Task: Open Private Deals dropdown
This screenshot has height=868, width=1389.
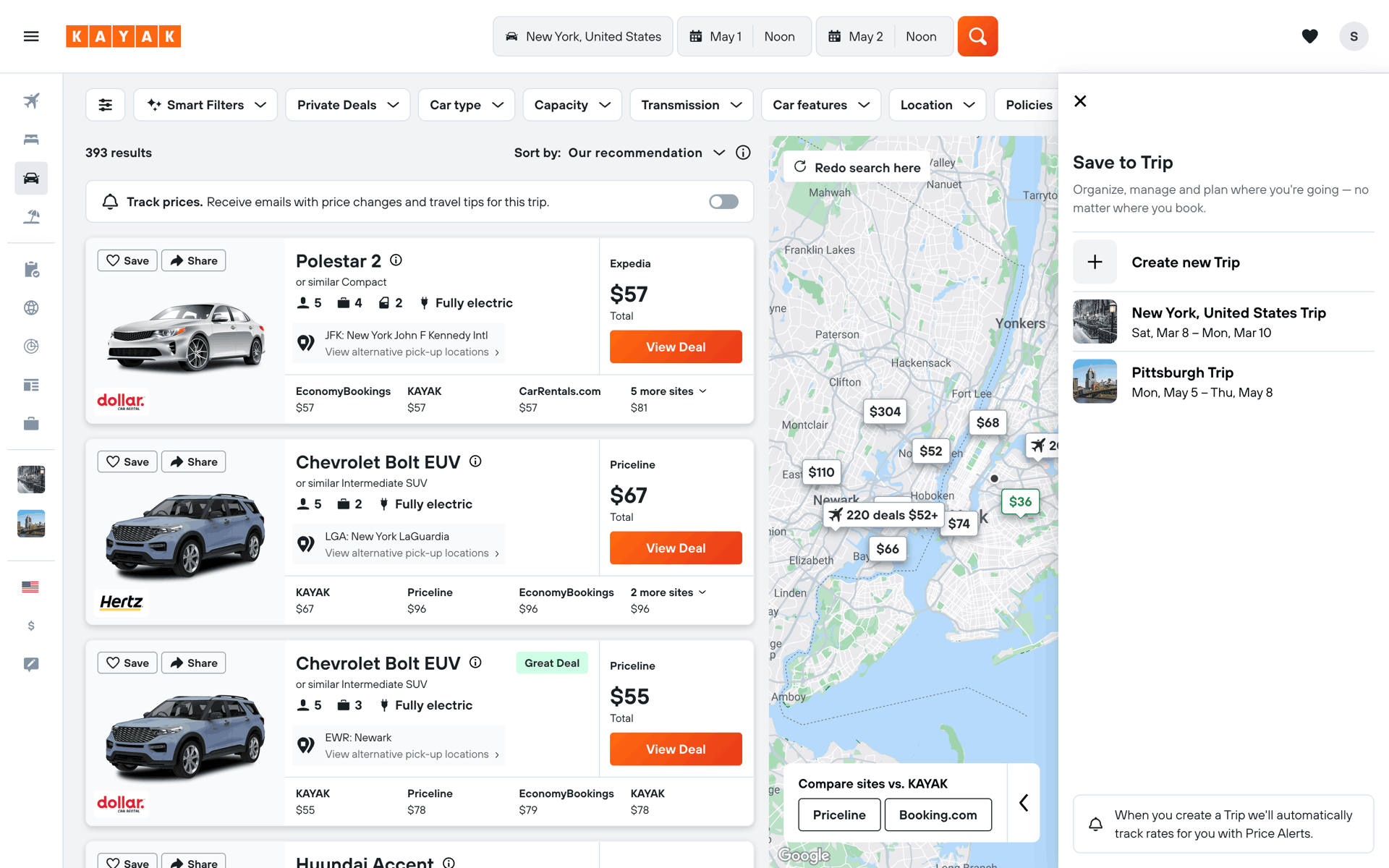Action: [x=348, y=105]
